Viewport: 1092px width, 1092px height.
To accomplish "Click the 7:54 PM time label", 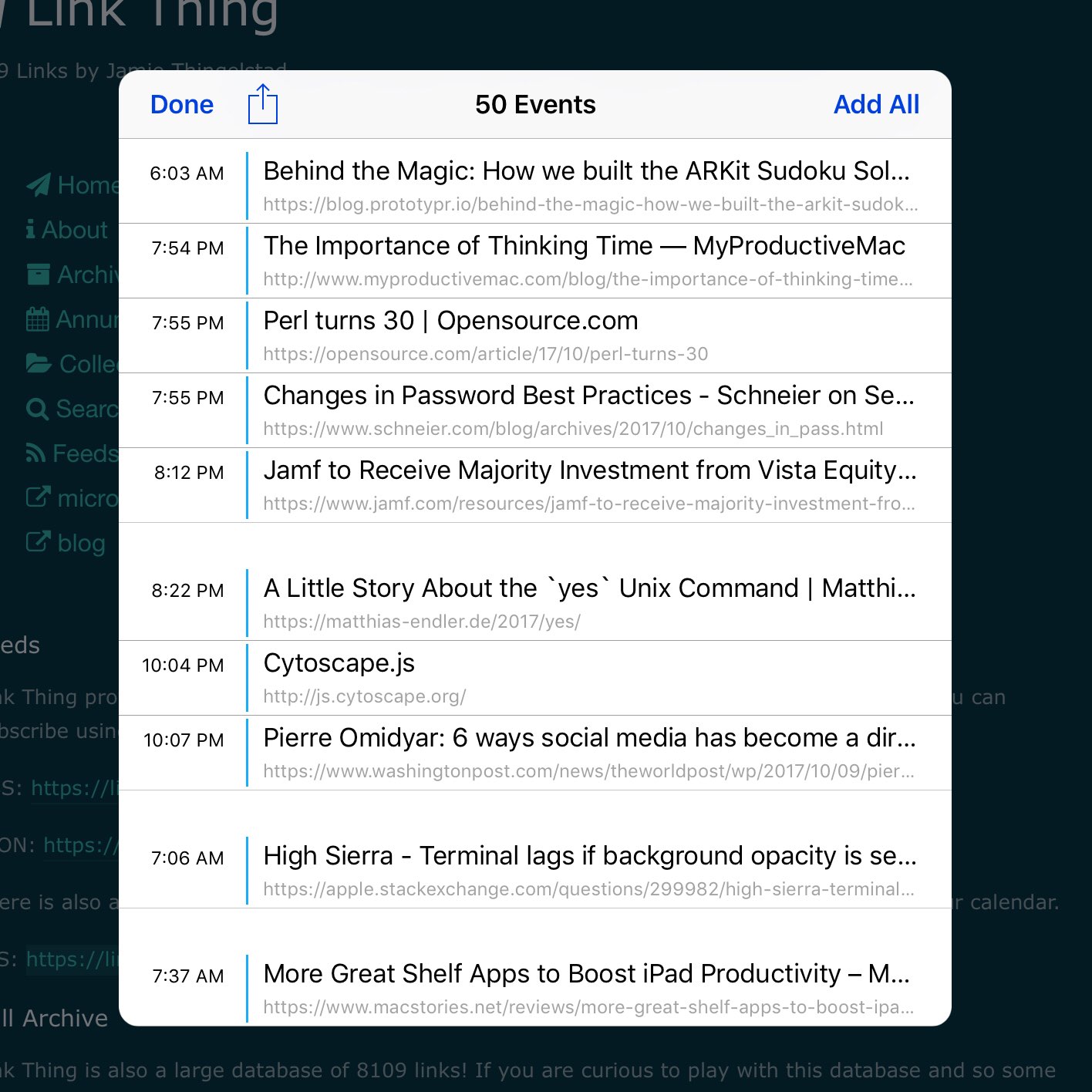I will point(187,248).
